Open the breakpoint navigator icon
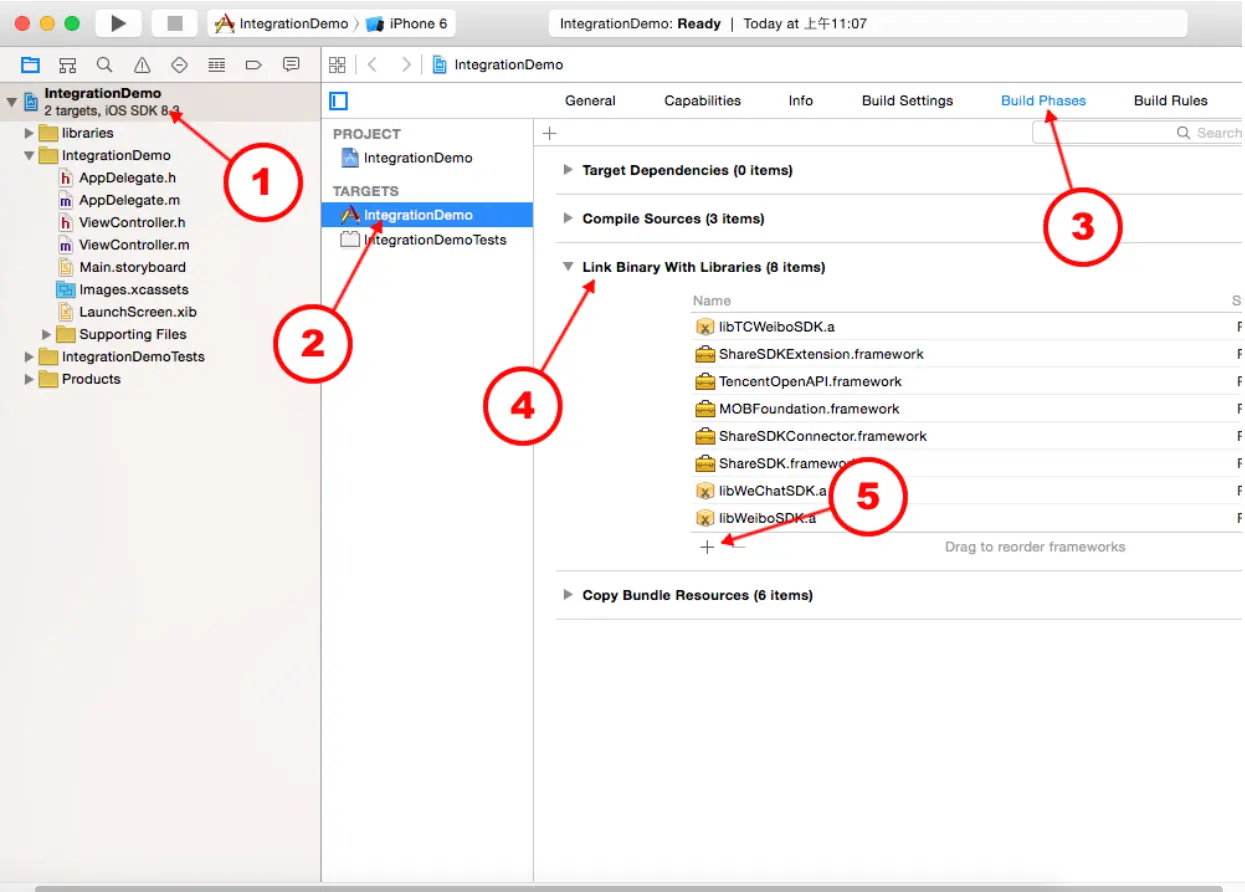Viewport: 1245px width, 892px height. pos(253,65)
